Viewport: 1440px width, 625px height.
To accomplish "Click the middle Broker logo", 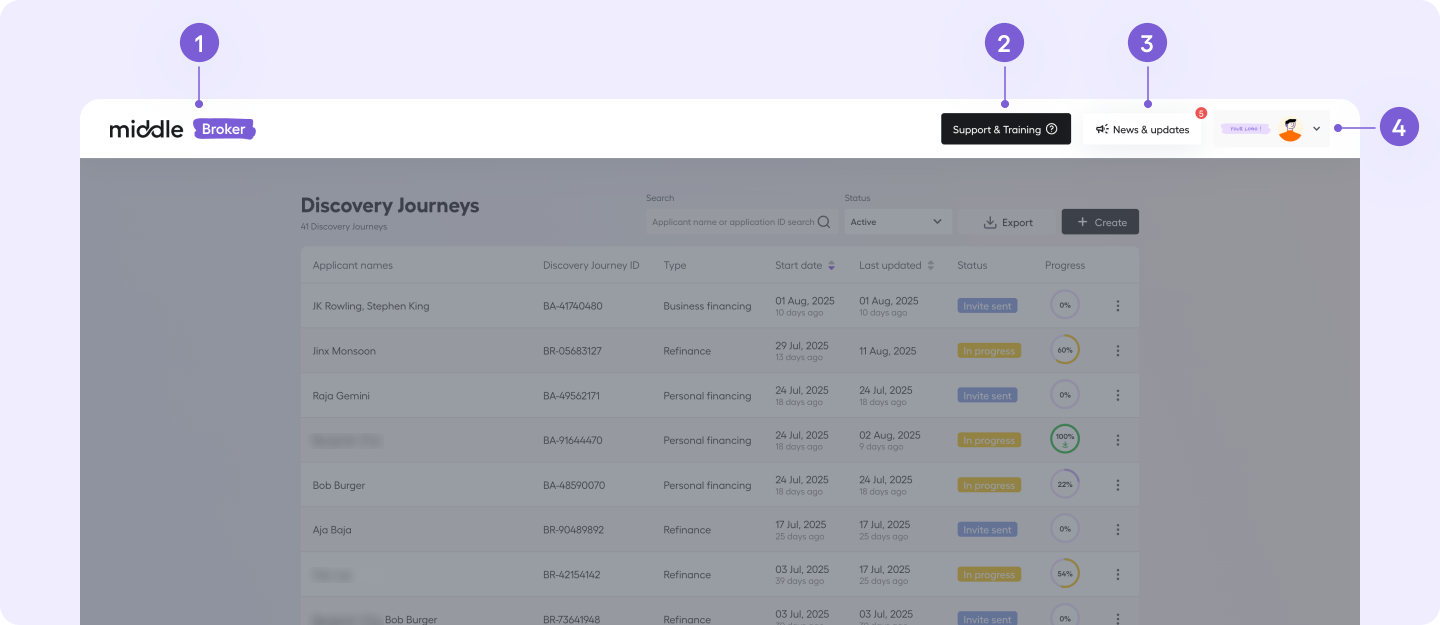I will point(183,129).
